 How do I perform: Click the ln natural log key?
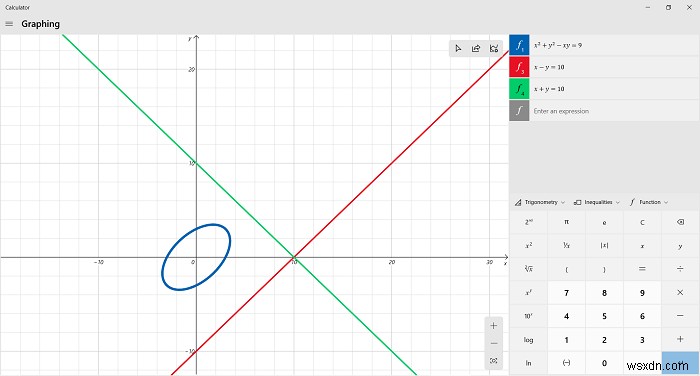pos(529,363)
